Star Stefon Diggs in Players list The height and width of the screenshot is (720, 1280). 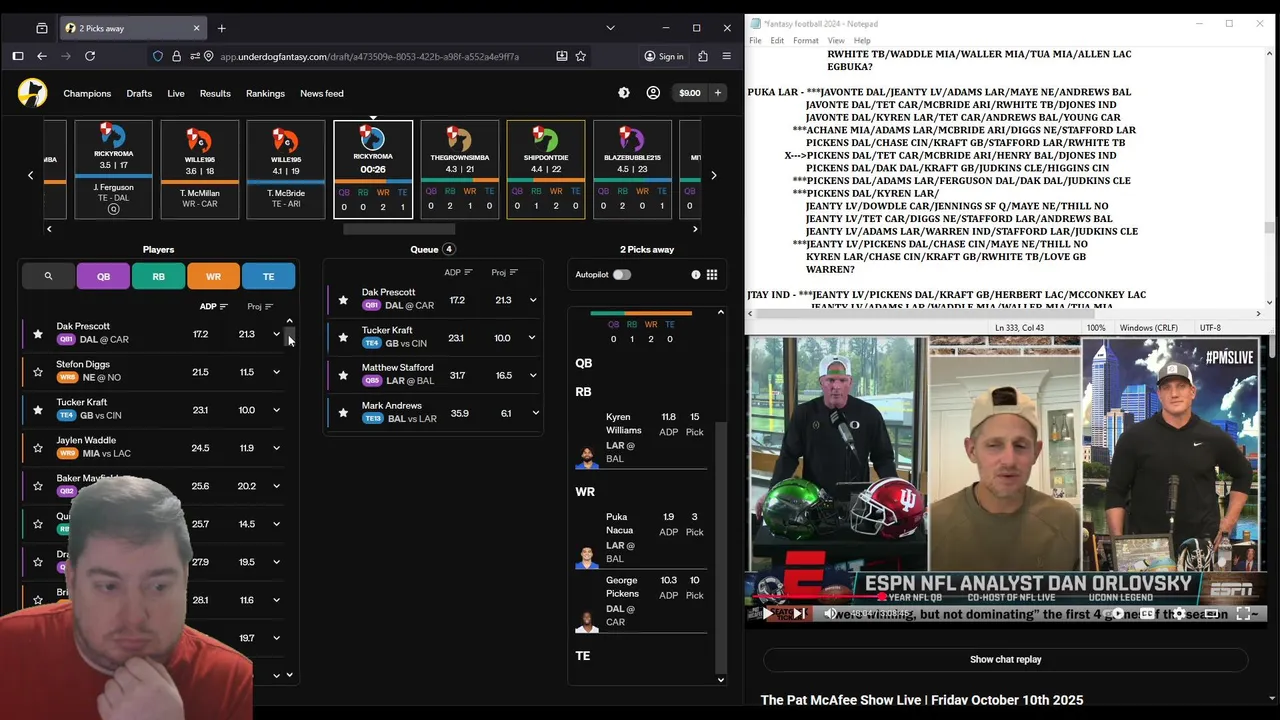pos(38,372)
